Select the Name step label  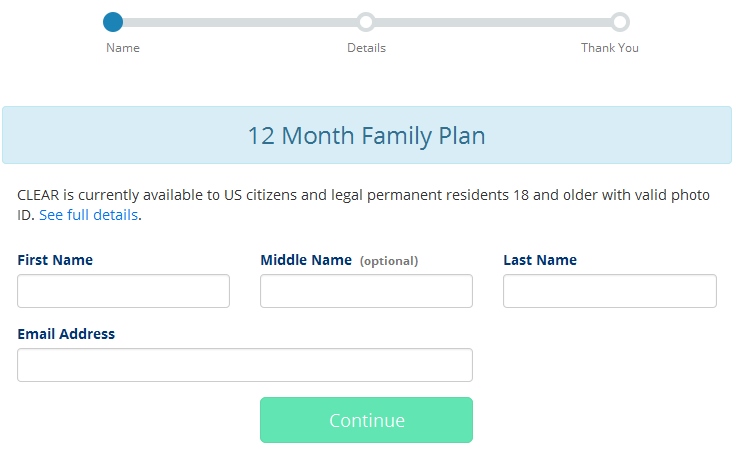pos(123,48)
